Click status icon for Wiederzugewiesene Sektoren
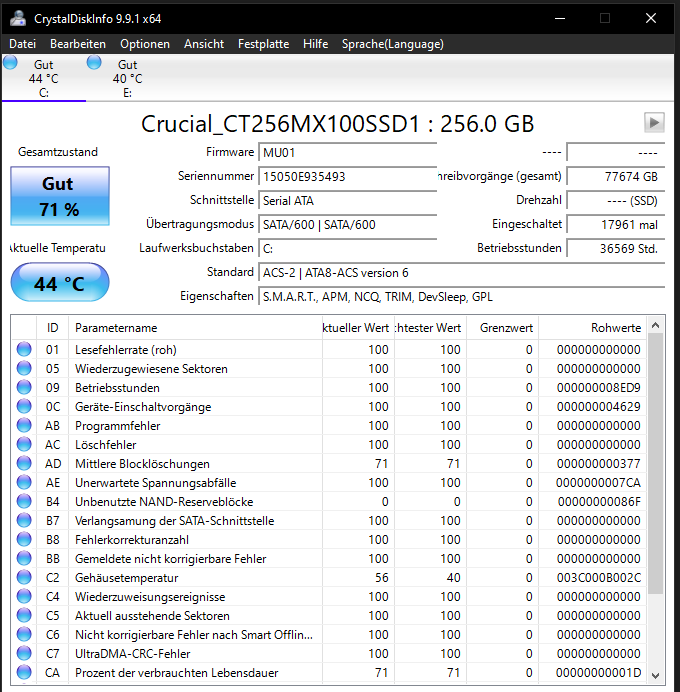The width and height of the screenshot is (680, 692). 24,368
